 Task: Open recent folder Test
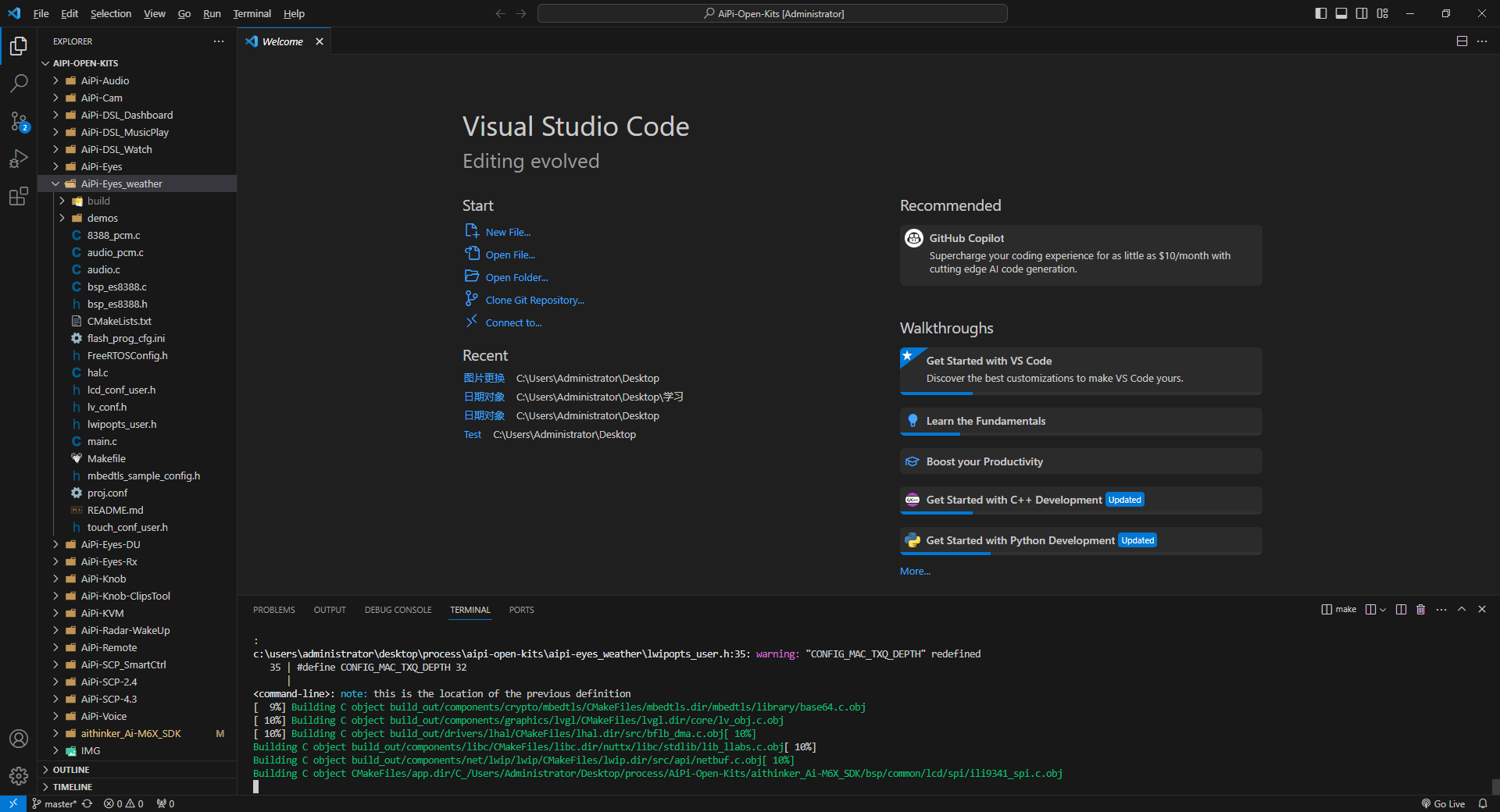473,434
